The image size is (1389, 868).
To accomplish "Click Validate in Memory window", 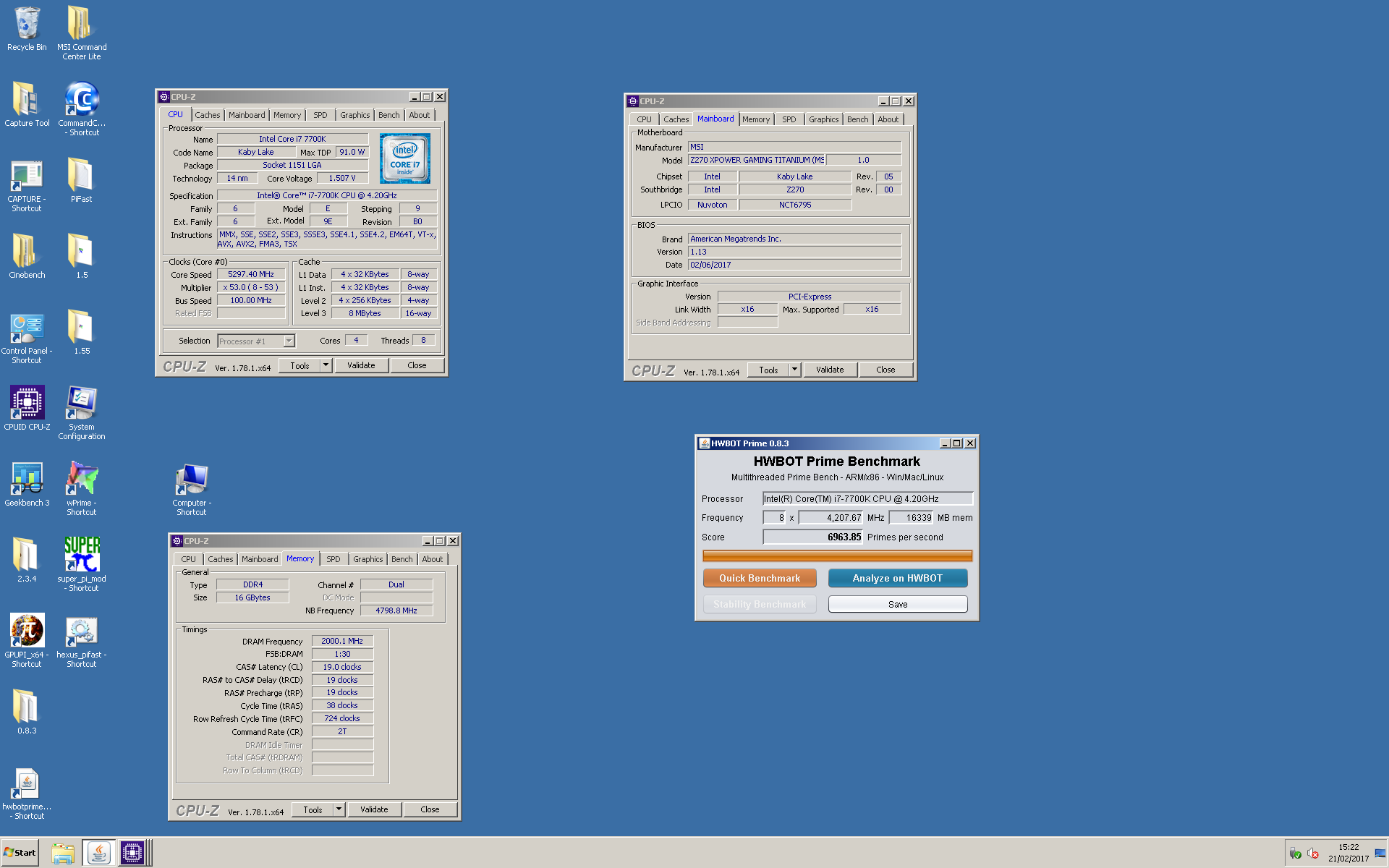I will pyautogui.click(x=374, y=809).
